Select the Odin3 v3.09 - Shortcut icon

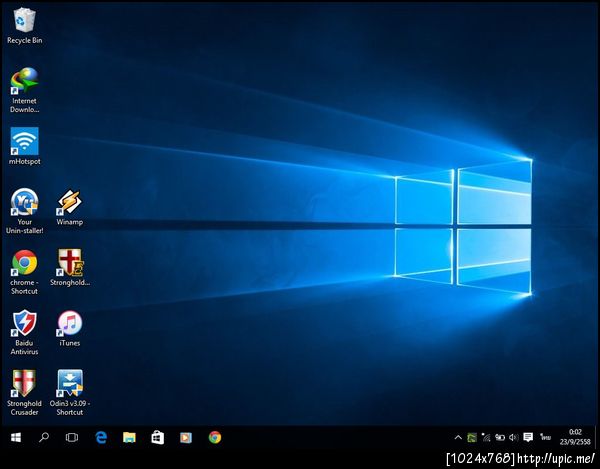[70, 393]
